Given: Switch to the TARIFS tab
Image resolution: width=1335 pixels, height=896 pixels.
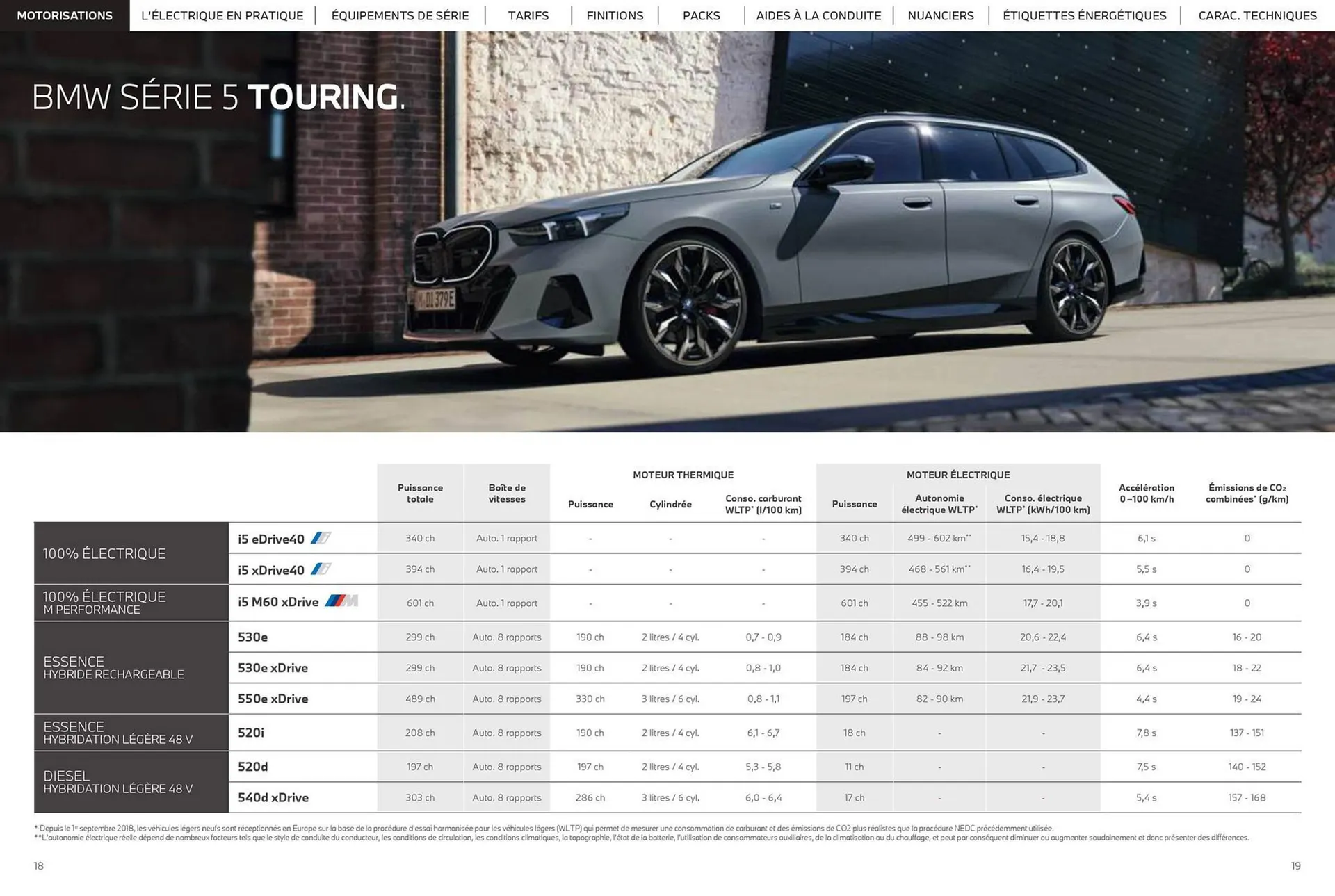Looking at the screenshot, I should click(528, 15).
